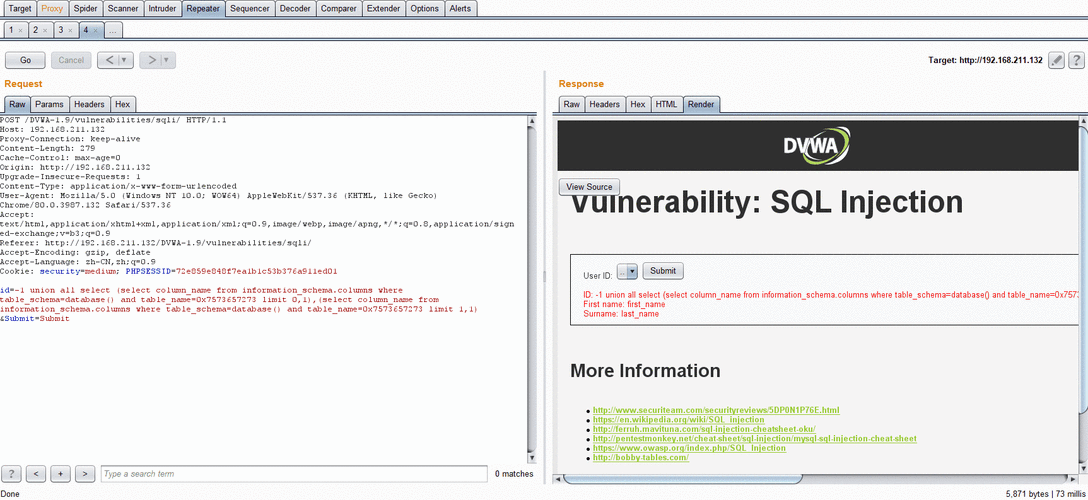Show Response HTML view
Screen dimensions: 1088x500
pos(666,104)
